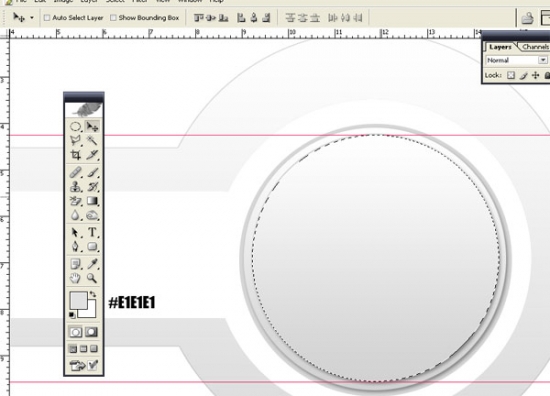Distribute bottom edges in options bar

(315, 18)
